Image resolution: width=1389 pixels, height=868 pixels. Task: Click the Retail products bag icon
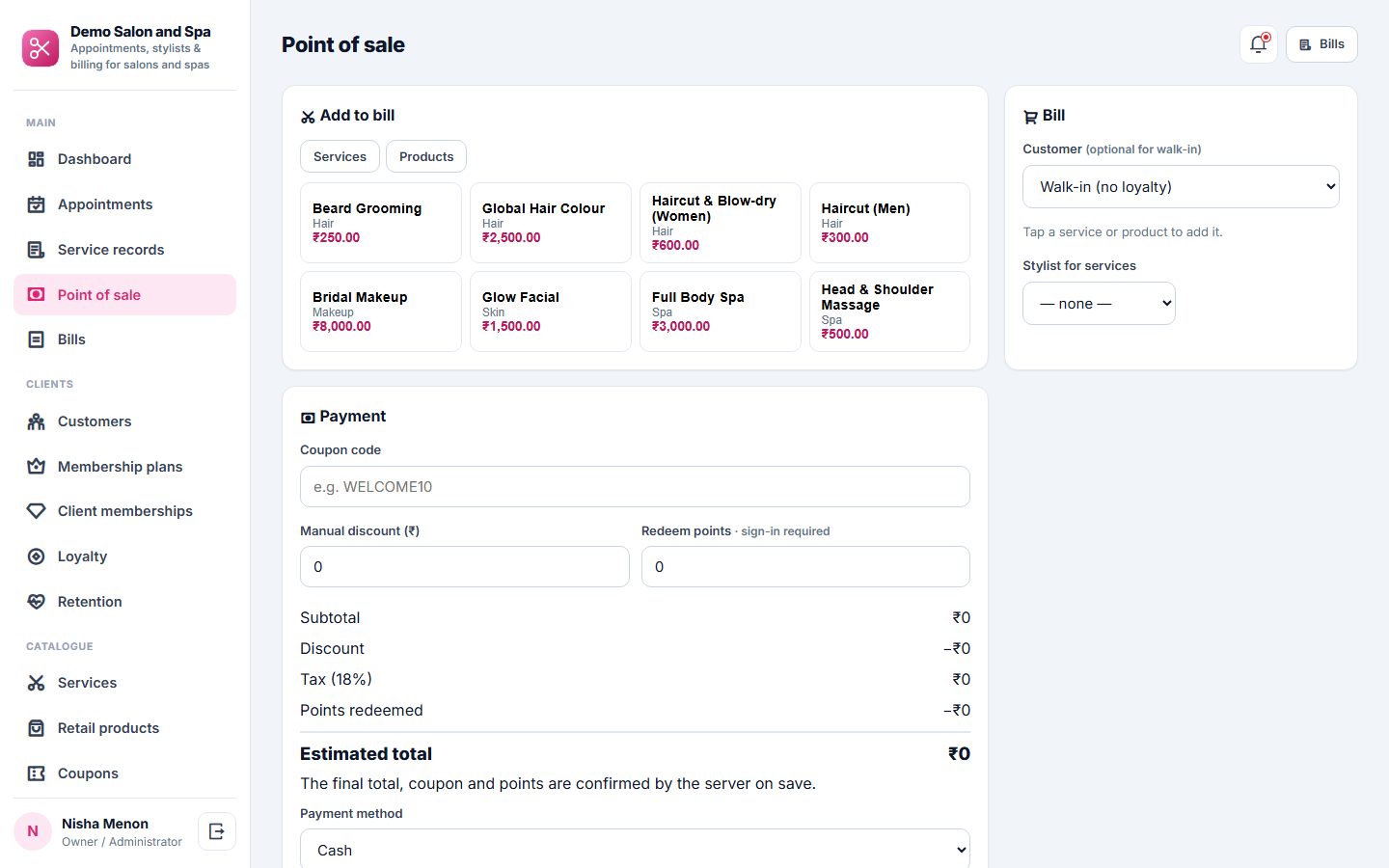point(37,728)
